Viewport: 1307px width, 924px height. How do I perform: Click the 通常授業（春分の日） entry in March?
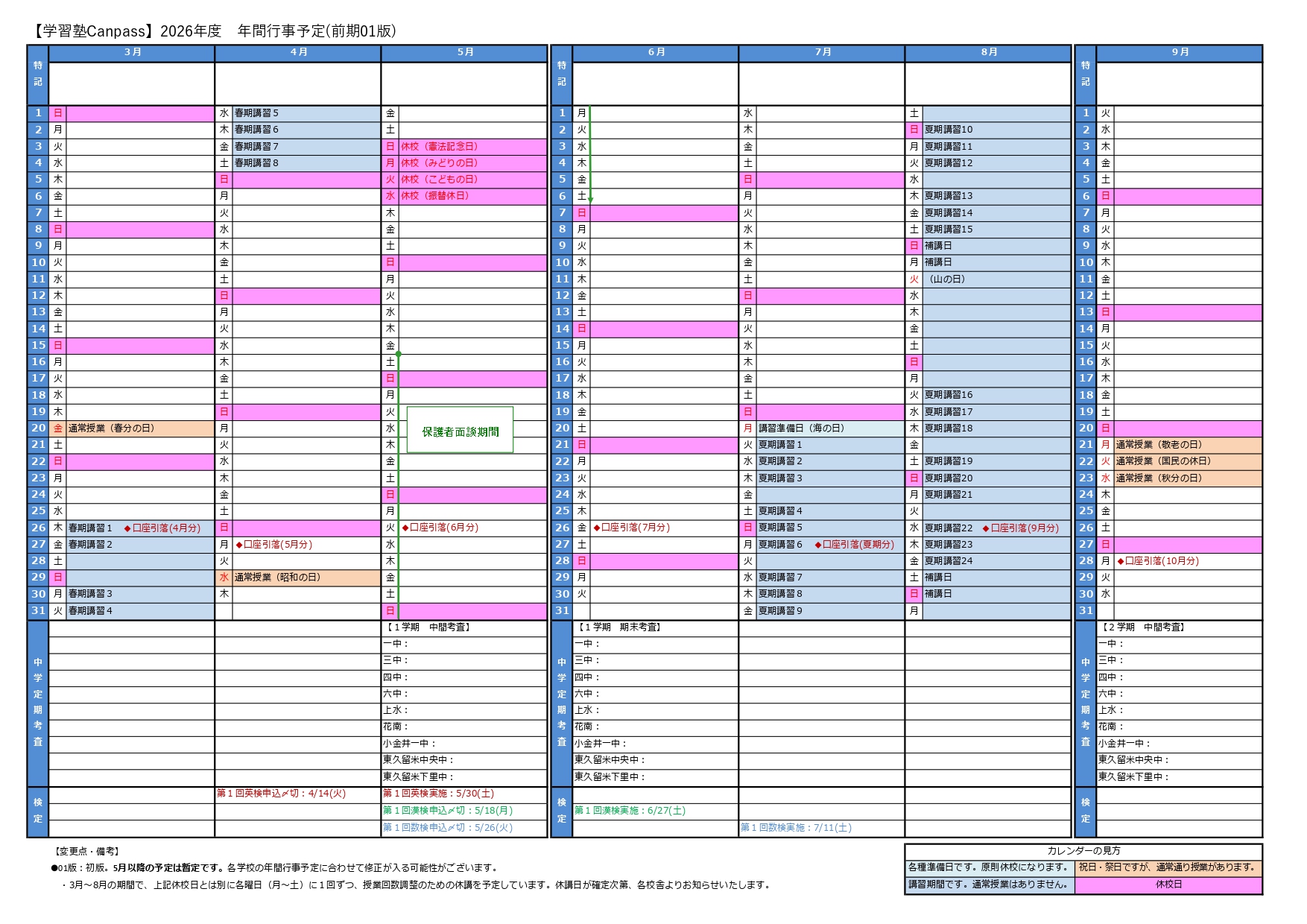[111, 428]
